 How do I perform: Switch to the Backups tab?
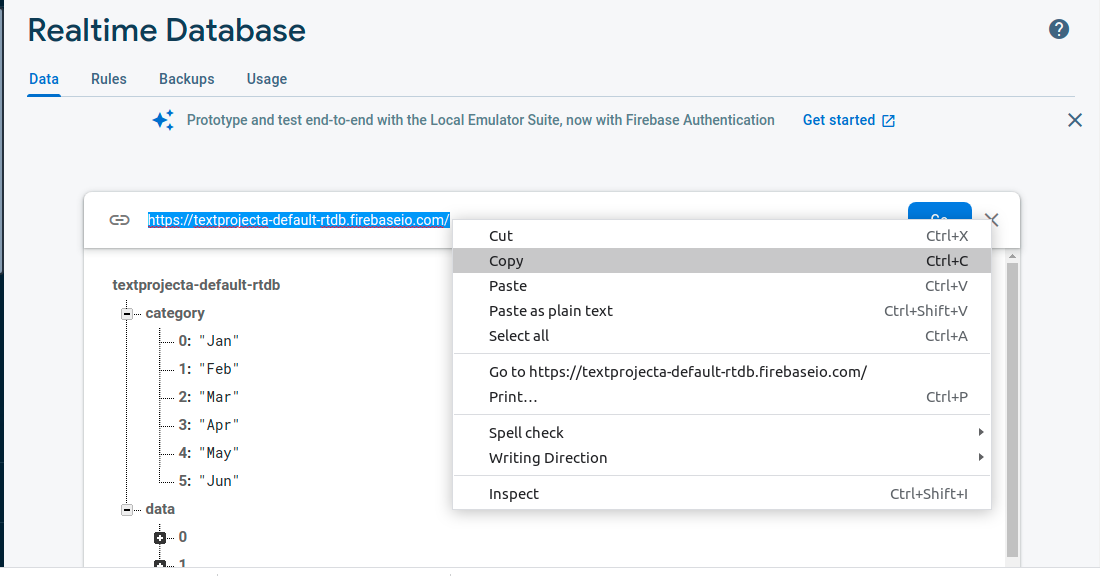[187, 79]
